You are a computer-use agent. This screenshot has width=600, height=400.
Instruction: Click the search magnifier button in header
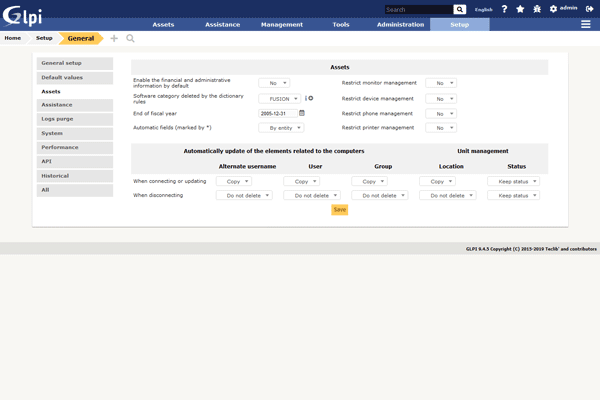coord(460,9)
